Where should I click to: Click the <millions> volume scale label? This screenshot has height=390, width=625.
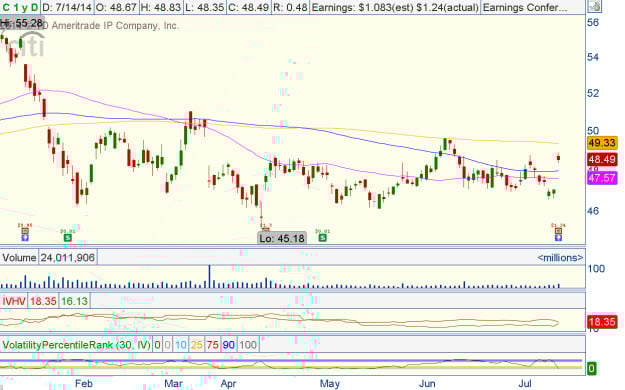(x=560, y=258)
